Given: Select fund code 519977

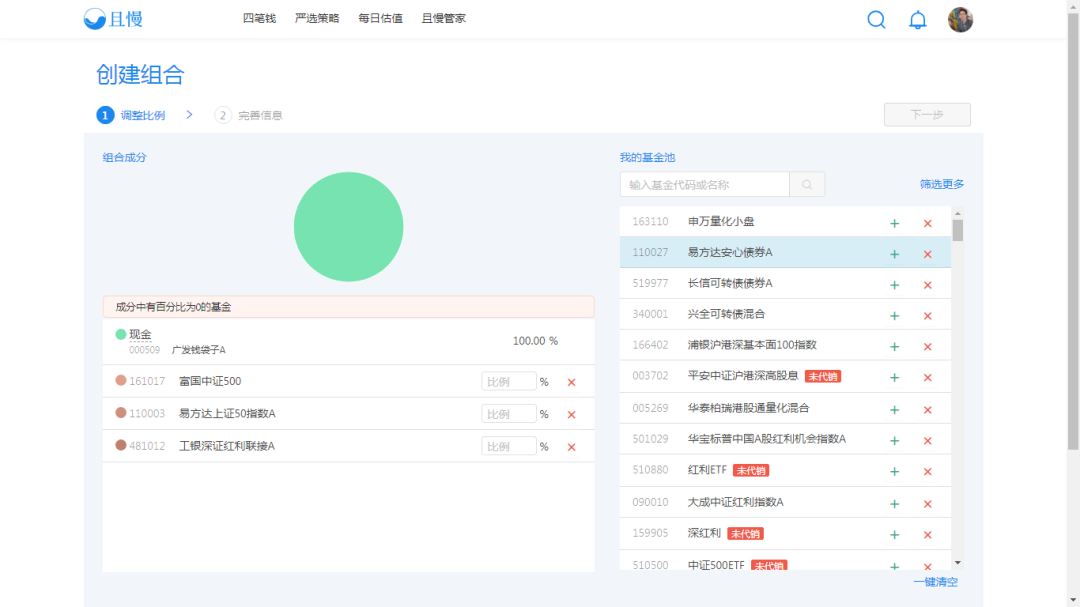Looking at the screenshot, I should pyautogui.click(x=650, y=283).
